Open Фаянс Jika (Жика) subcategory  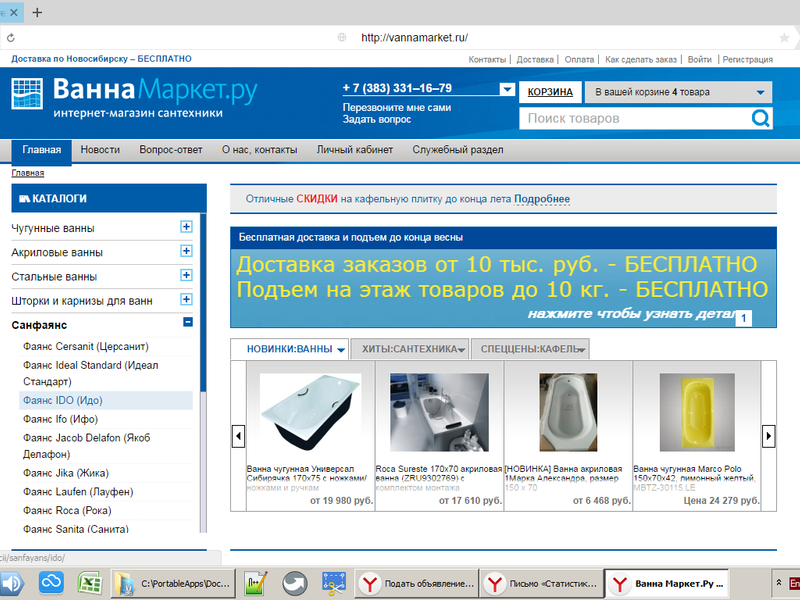click(66, 473)
